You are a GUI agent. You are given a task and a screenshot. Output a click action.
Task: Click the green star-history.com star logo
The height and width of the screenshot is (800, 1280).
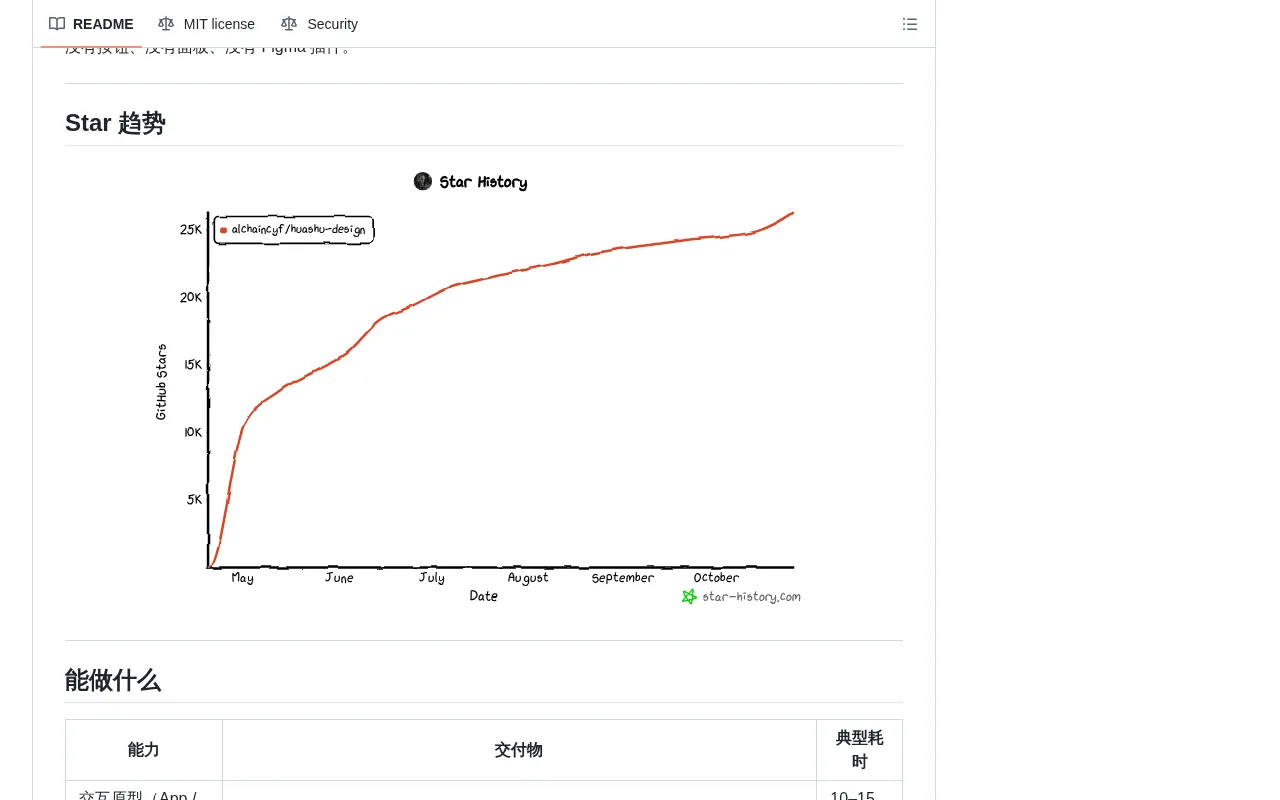[689, 596]
